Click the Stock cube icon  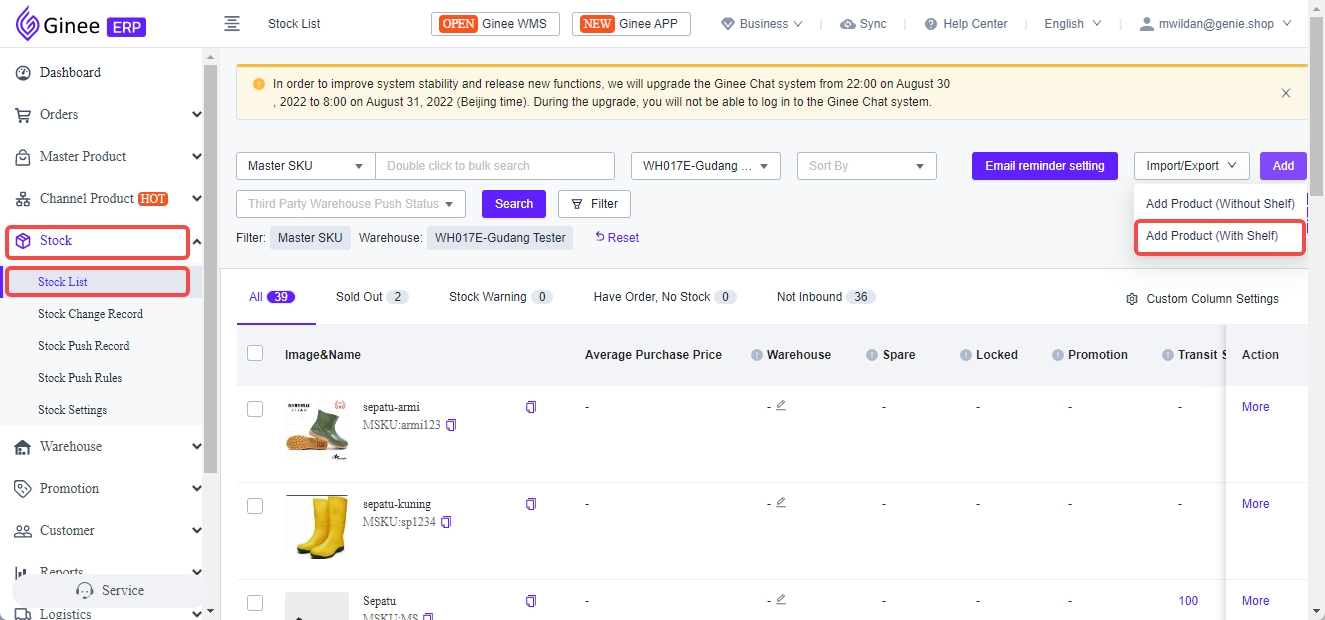pos(23,241)
